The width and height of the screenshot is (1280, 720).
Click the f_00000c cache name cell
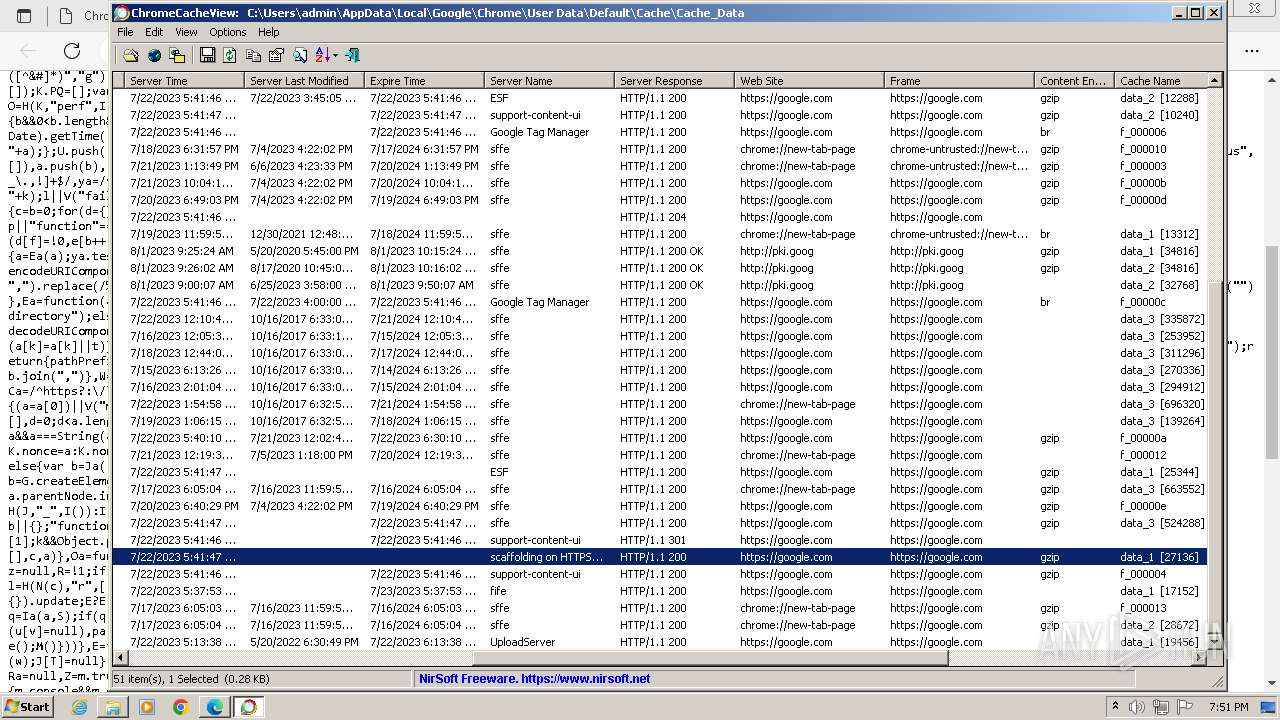point(1143,302)
